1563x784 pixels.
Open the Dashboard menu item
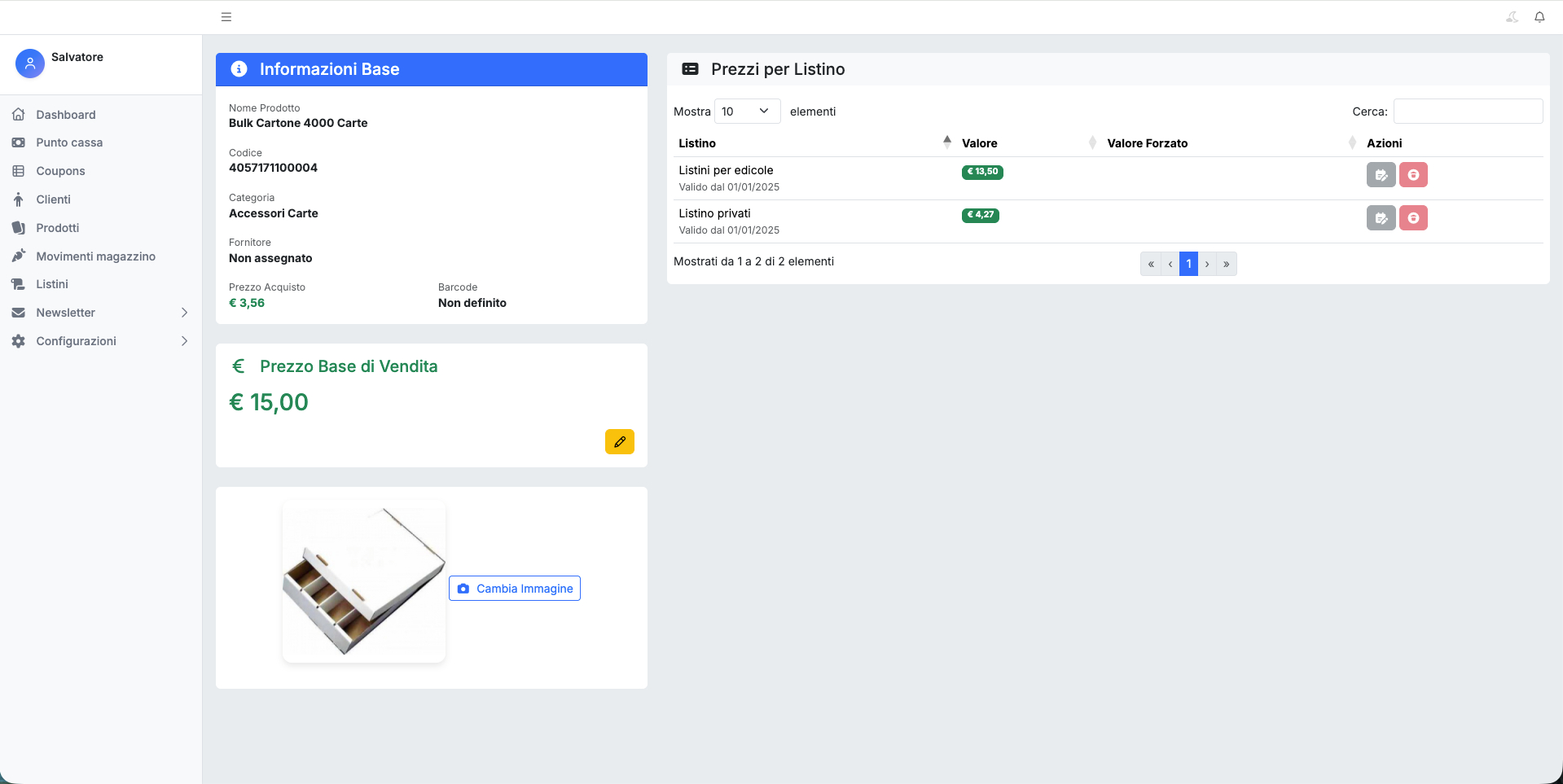66,115
